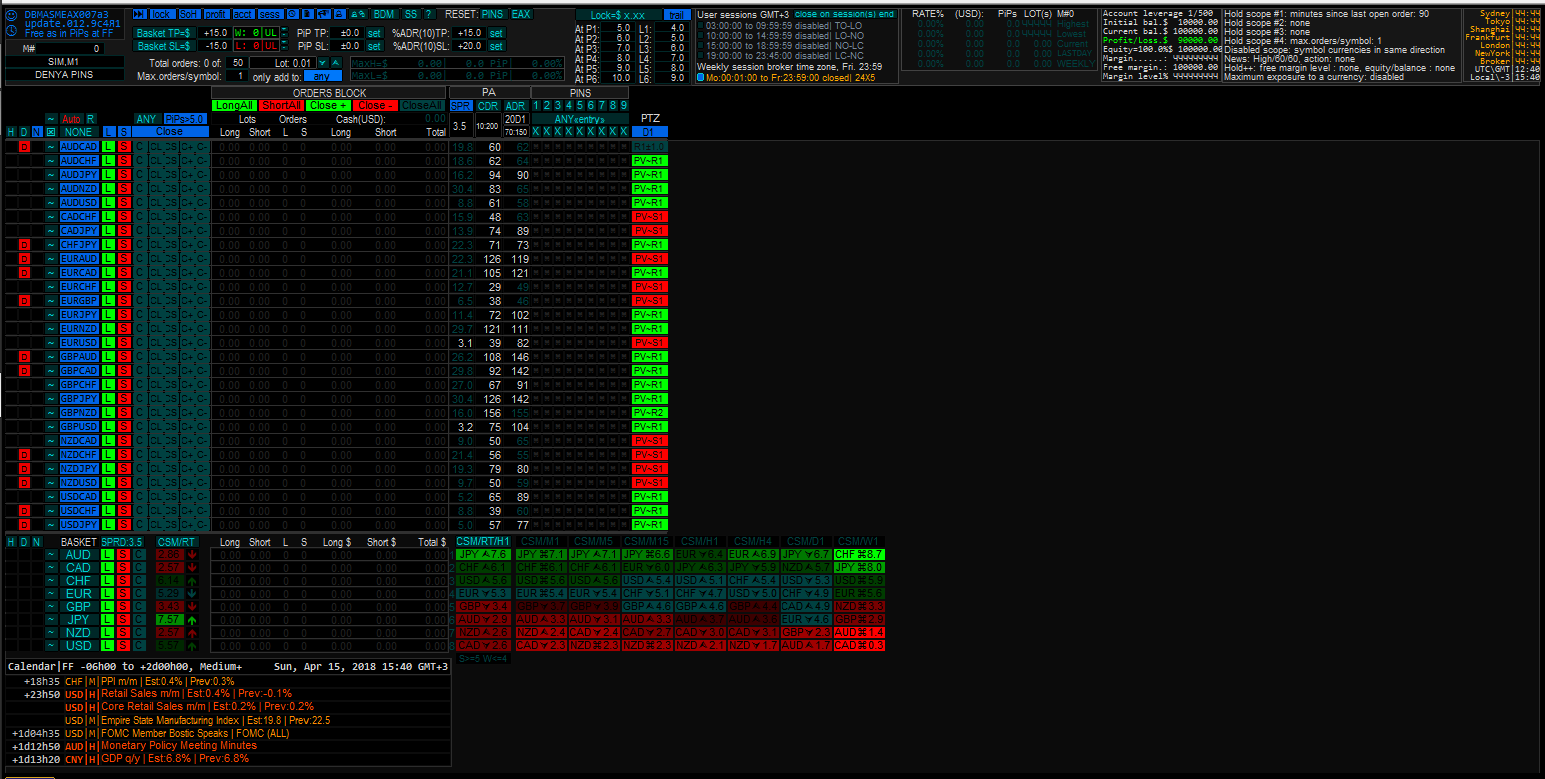Click the ANY filter button beside PiPs>5.0
Viewport: 1545px width, 779px height.
pos(147,119)
